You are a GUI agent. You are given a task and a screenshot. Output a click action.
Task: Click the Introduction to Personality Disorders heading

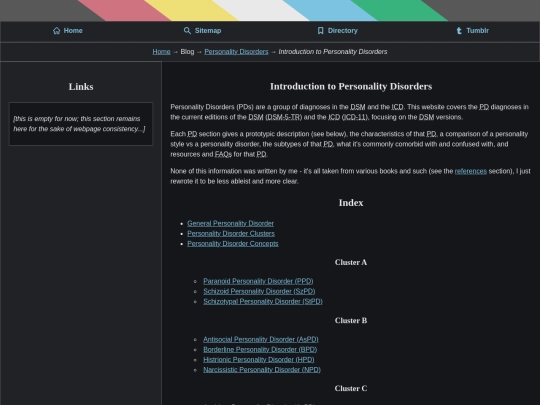click(351, 86)
